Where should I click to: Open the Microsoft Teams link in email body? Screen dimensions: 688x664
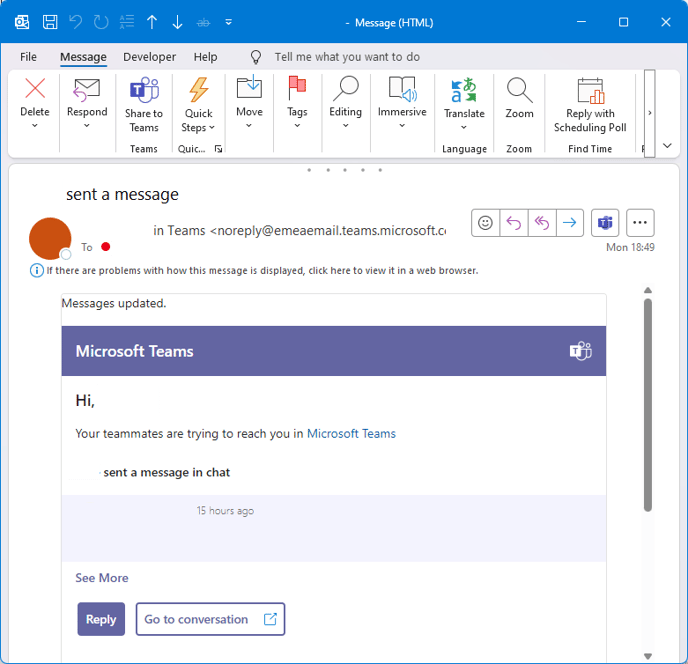[351, 434]
